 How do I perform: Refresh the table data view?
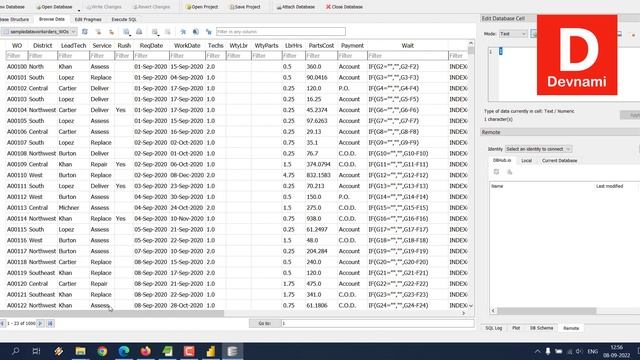[84, 31]
